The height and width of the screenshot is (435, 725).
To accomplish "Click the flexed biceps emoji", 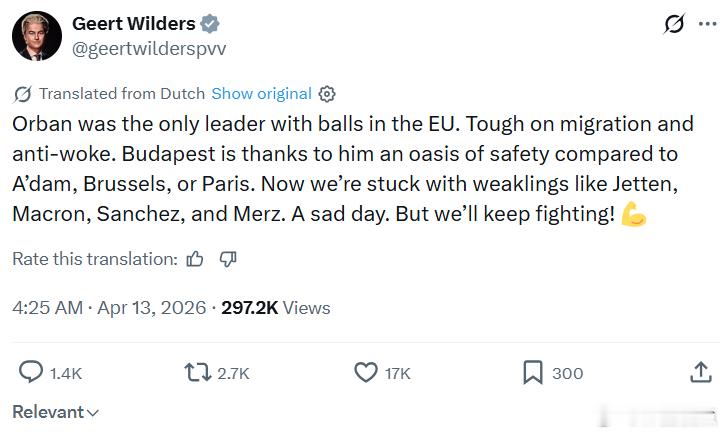I will tap(634, 215).
